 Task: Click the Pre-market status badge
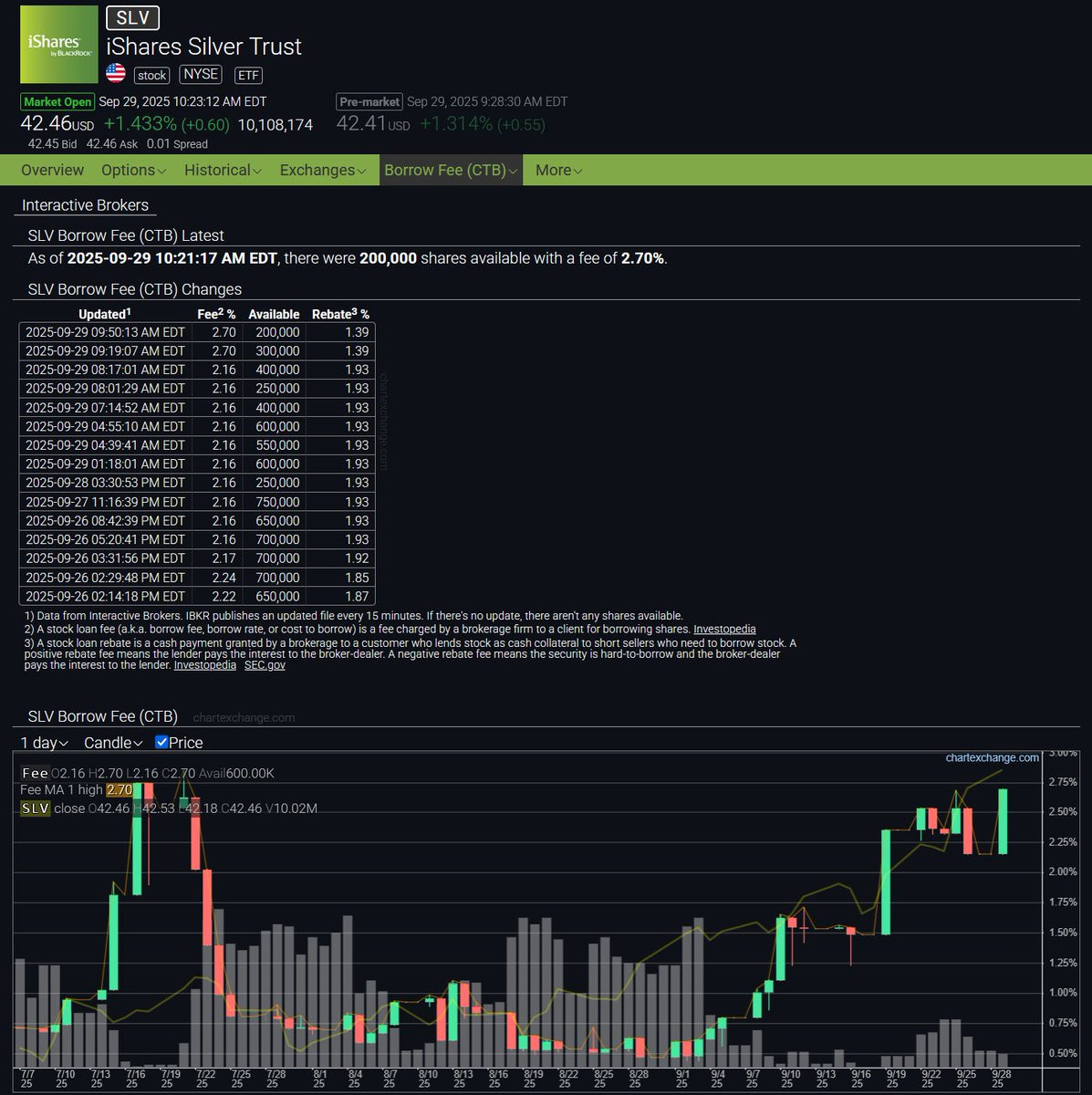(x=369, y=102)
